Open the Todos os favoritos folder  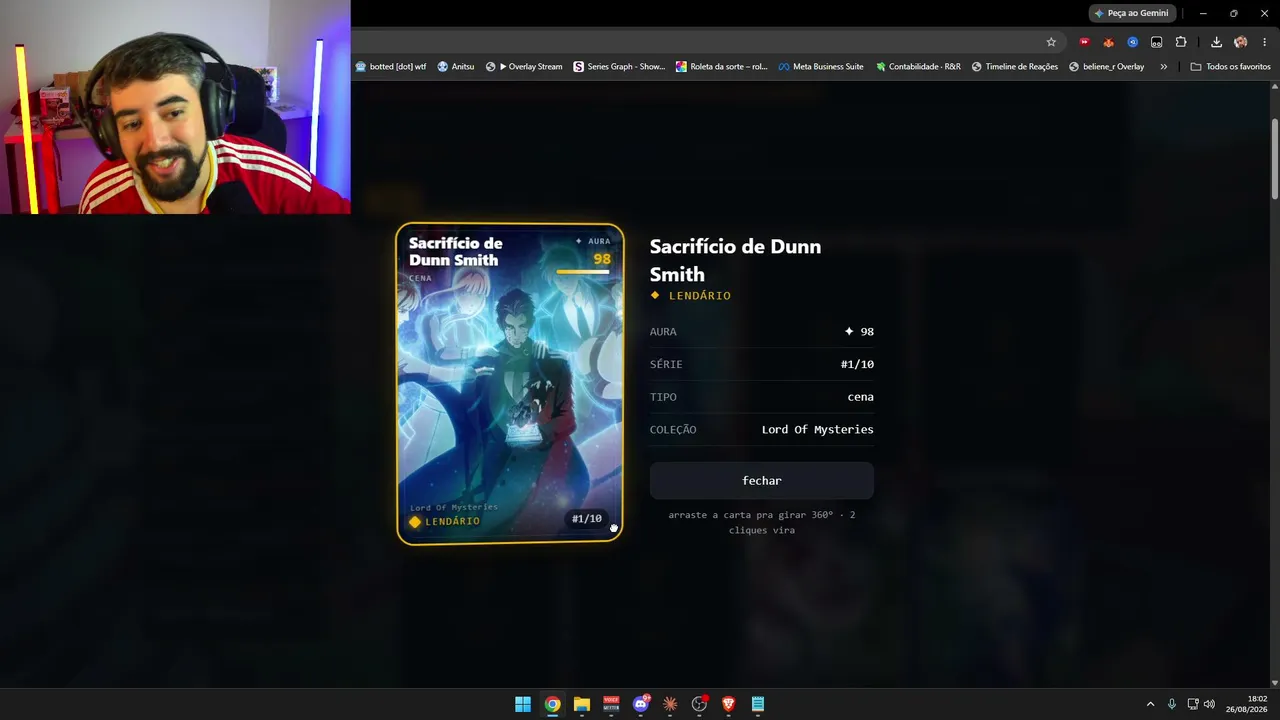point(1231,67)
